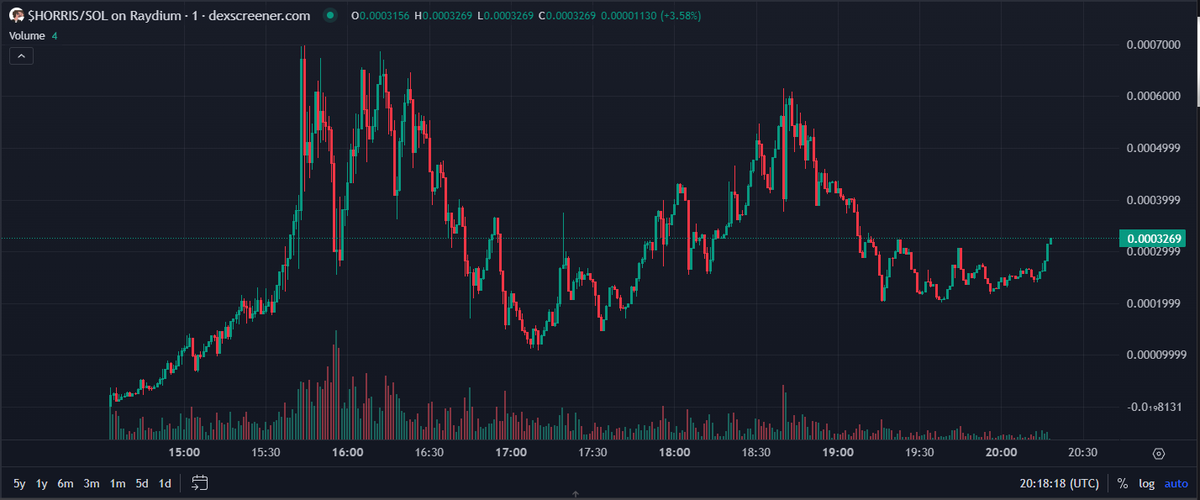The height and width of the screenshot is (500, 1200).
Task: Click the 0.0006000 price axis label
Action: pyautogui.click(x=1155, y=97)
